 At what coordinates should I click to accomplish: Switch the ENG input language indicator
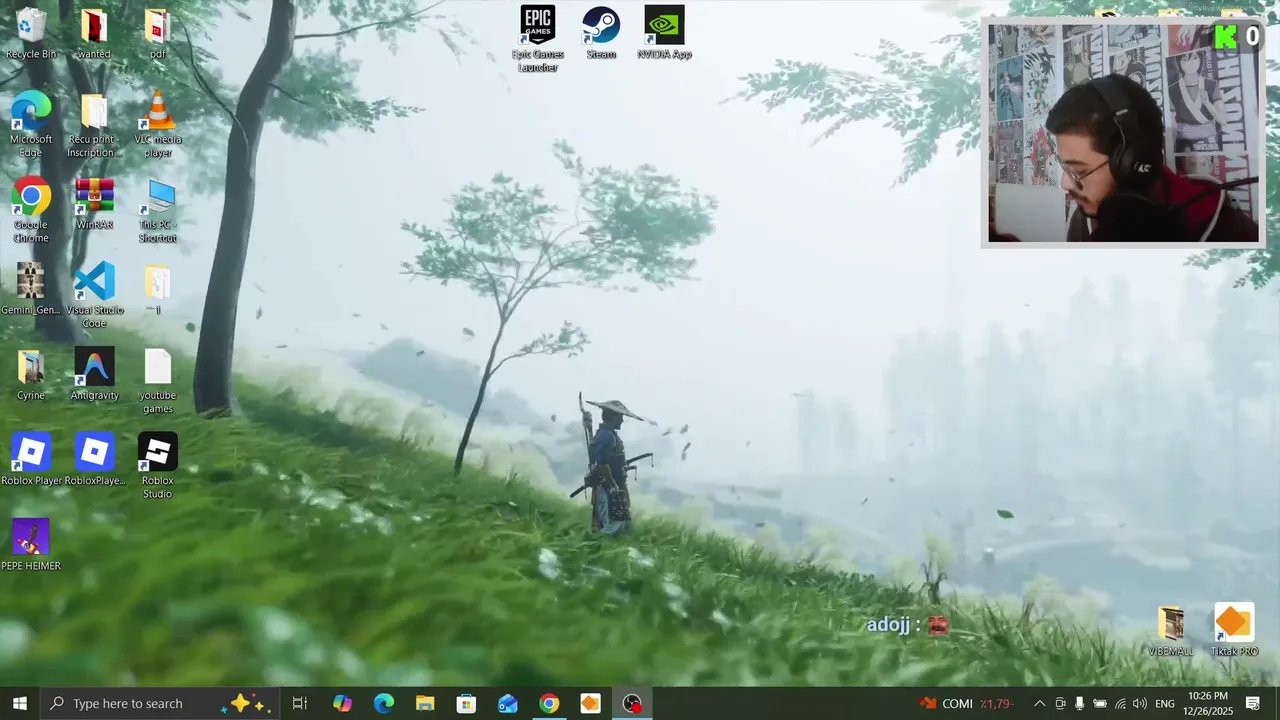(x=1165, y=703)
